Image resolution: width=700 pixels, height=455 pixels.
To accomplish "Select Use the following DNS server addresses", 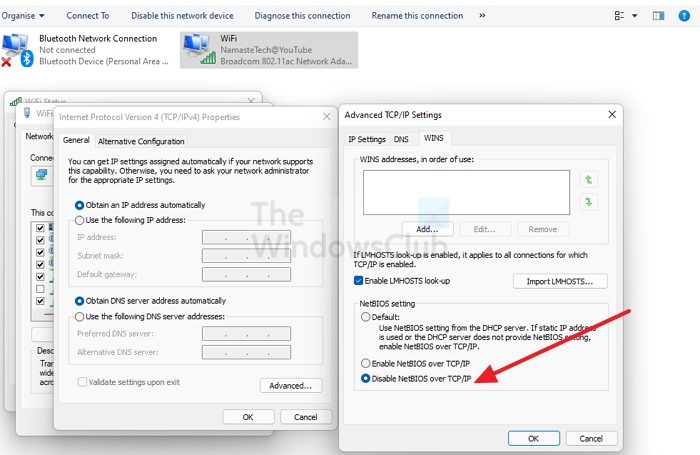I will 79,317.
